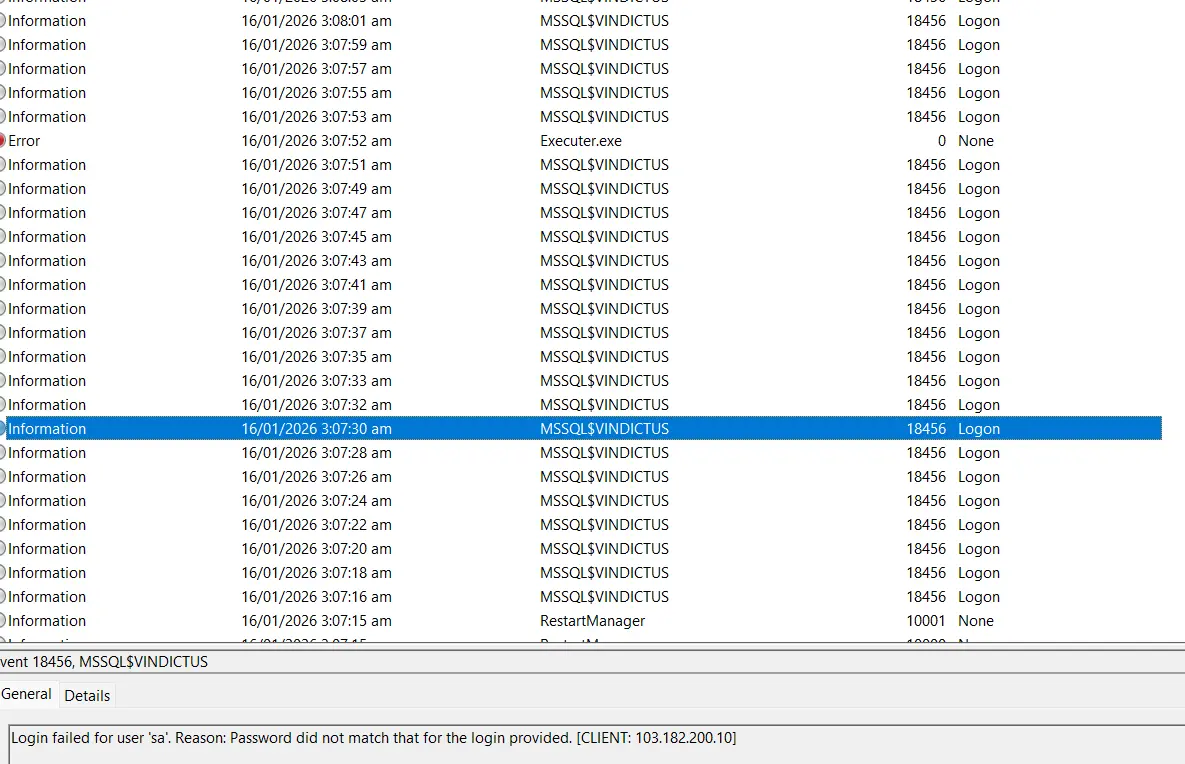The image size is (1185, 764).
Task: Click the red Error icon for Executer.exe
Action: click(2, 141)
